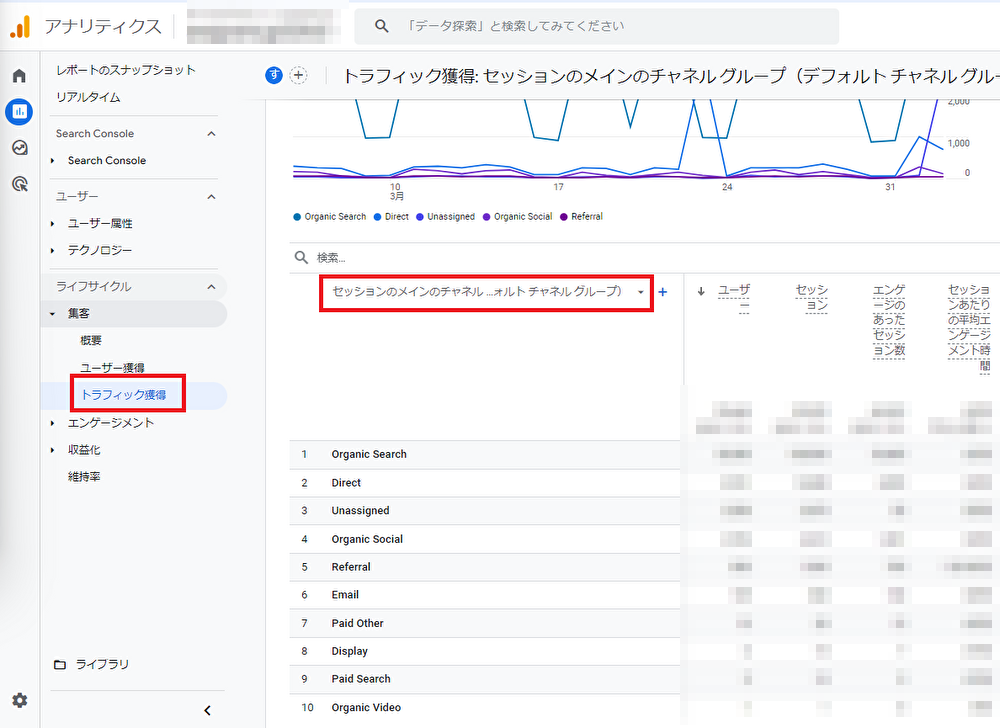Click the blue plus to add secondary dimension

(662, 292)
